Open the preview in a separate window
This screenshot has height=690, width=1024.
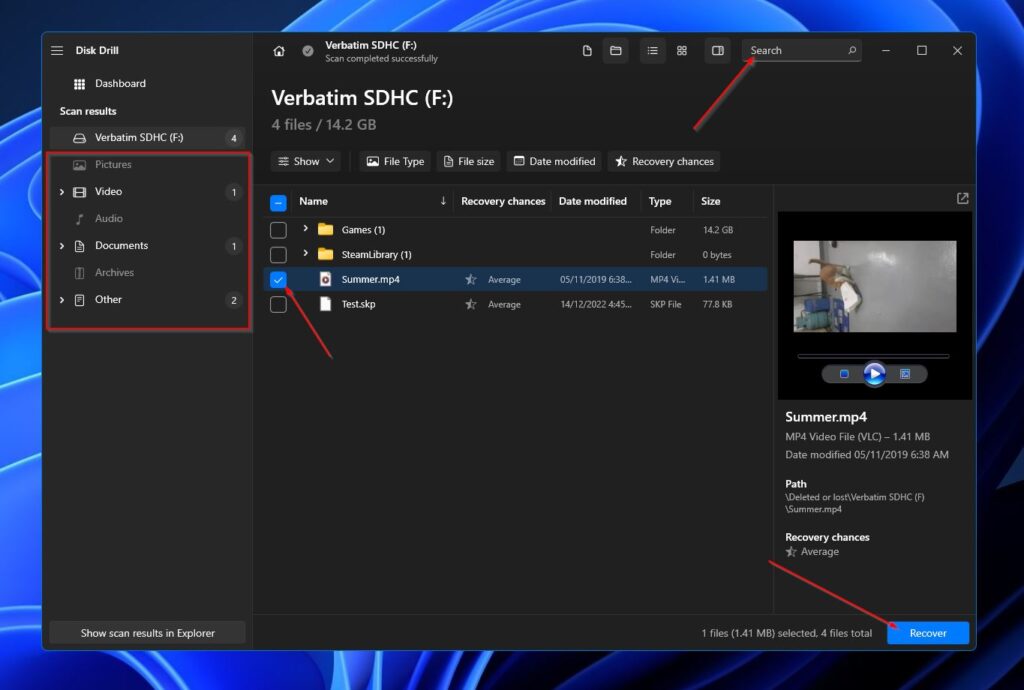click(x=961, y=198)
